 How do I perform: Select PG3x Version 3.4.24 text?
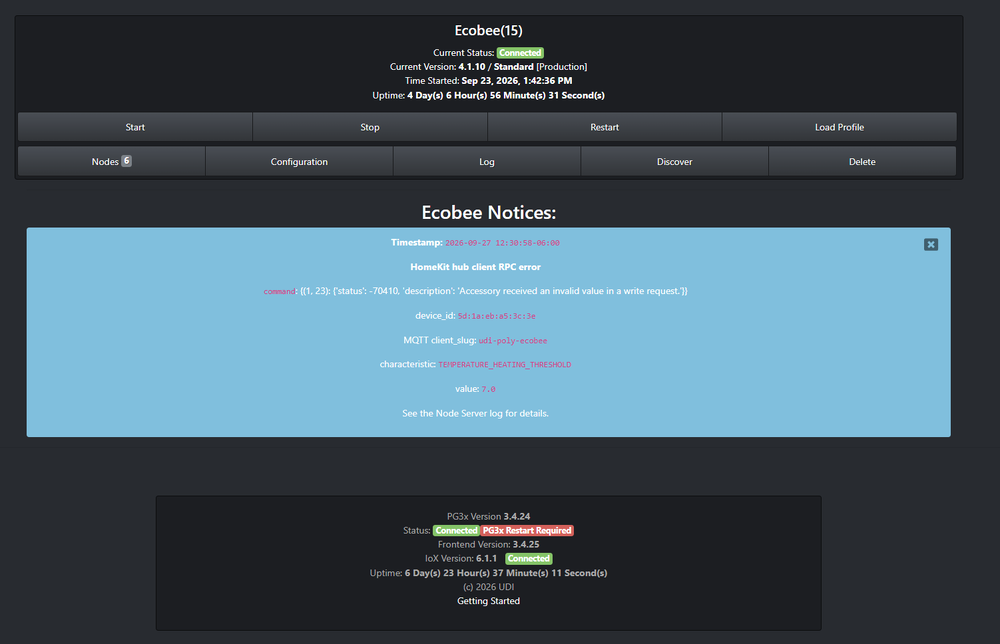pyautogui.click(x=489, y=516)
